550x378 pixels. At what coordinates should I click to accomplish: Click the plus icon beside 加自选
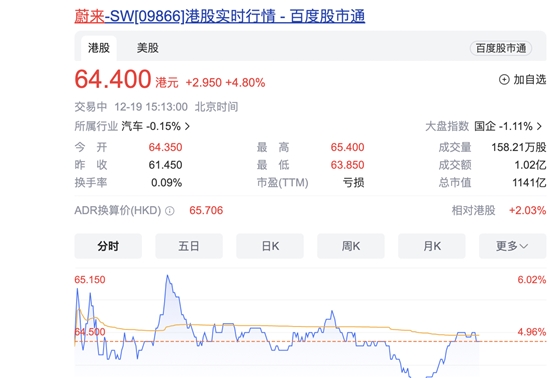[x=504, y=80]
